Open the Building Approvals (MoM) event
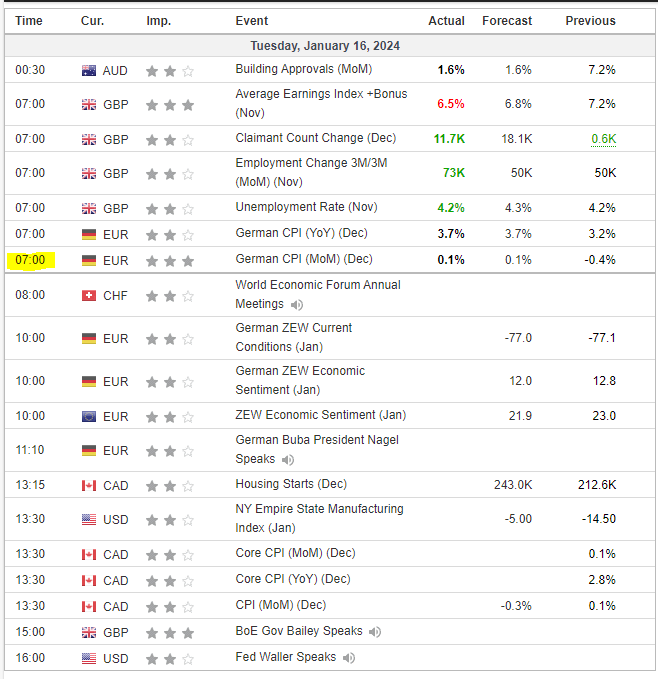This screenshot has height=679, width=658. click(303, 69)
